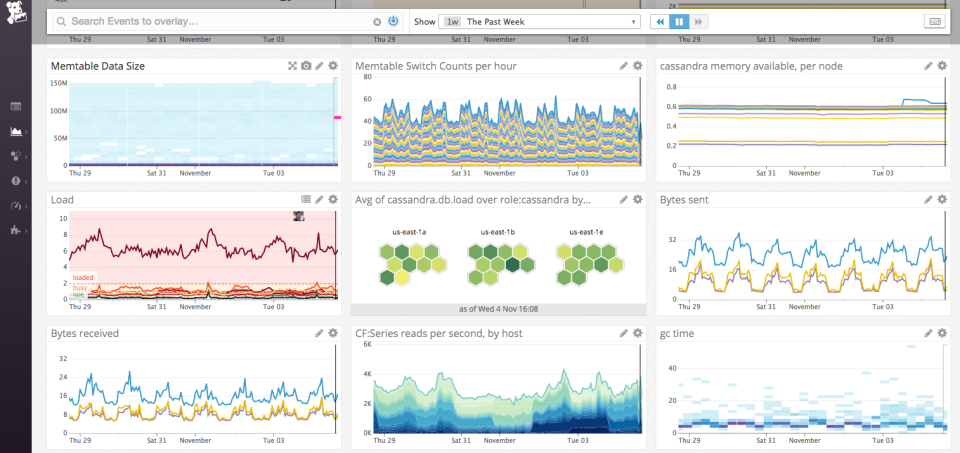This screenshot has width=960, height=453.
Task: Edit cassandra memory available graph
Action: coord(928,66)
